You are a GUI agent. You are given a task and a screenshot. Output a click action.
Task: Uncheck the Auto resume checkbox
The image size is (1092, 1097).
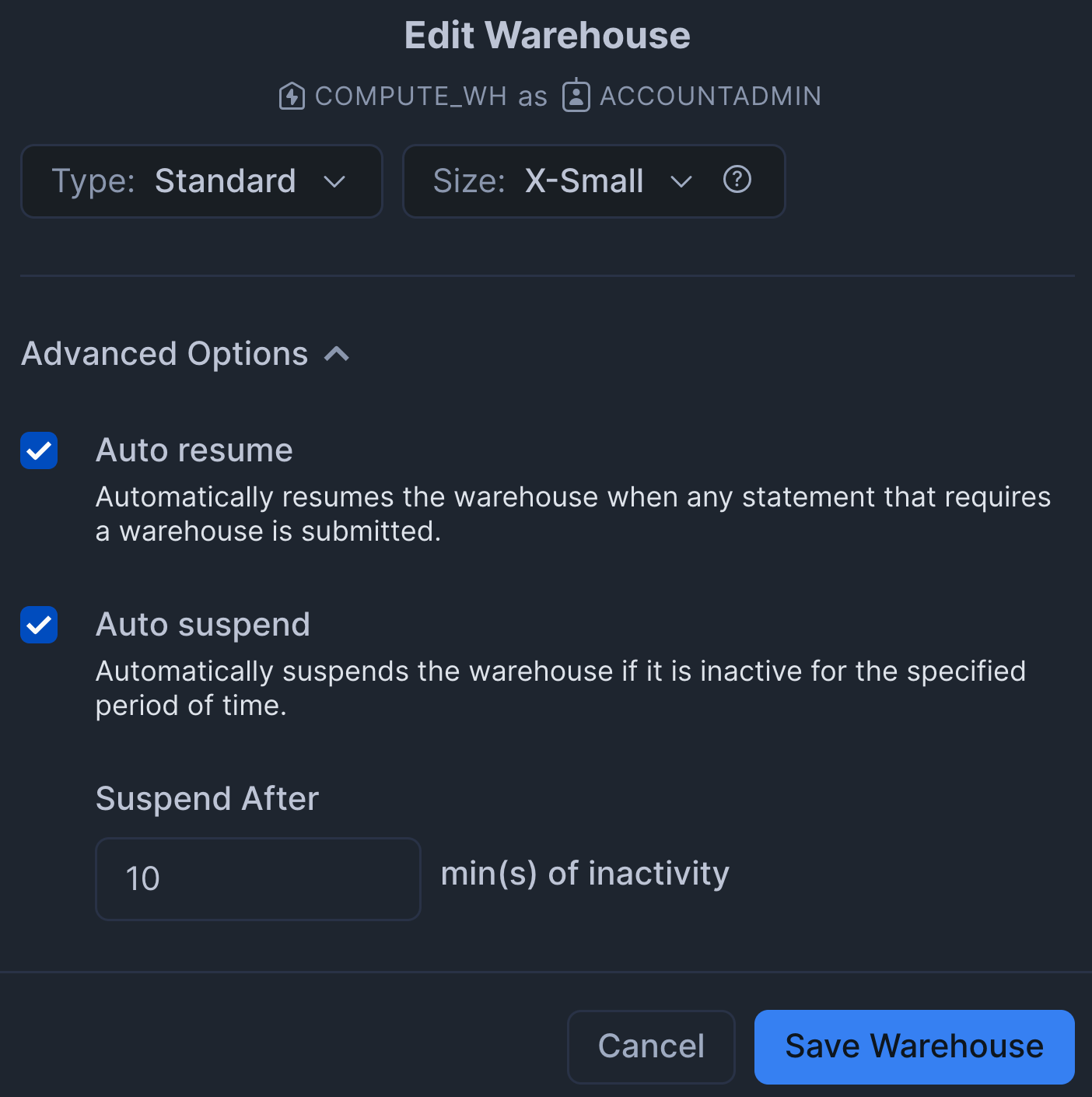39,450
